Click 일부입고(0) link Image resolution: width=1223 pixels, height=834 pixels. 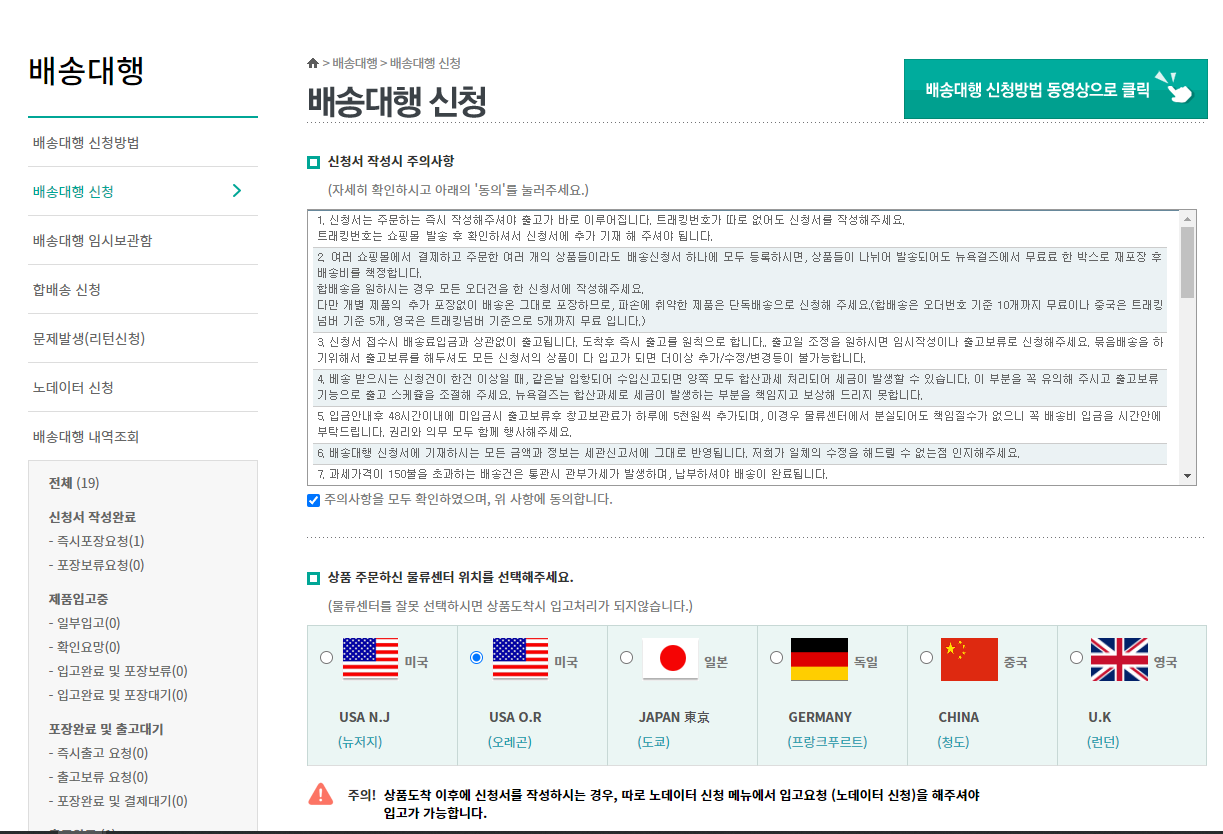[x=84, y=623]
